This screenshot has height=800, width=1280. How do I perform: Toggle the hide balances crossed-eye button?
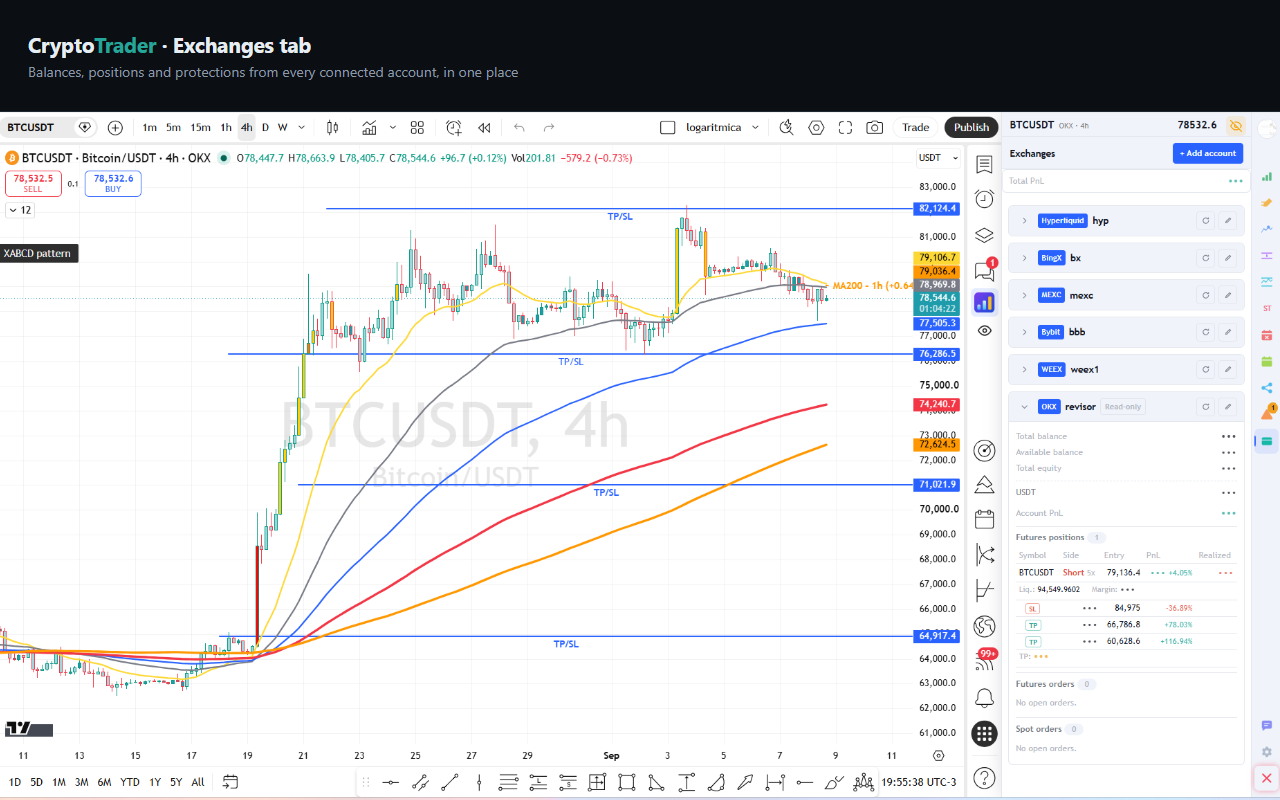[x=1236, y=126]
